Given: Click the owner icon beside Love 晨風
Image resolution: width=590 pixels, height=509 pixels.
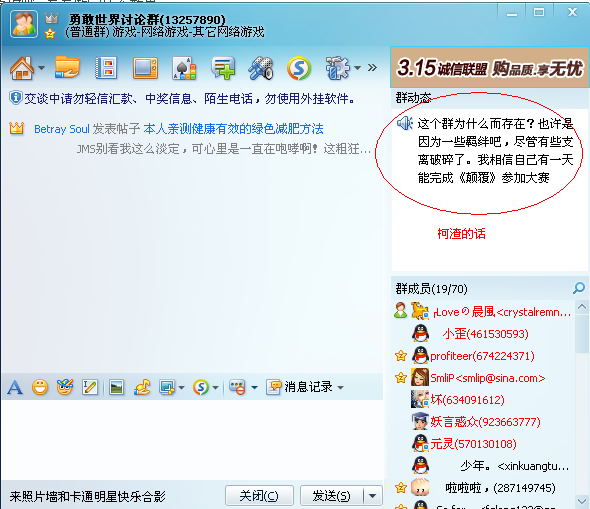Looking at the screenshot, I should coord(401,310).
